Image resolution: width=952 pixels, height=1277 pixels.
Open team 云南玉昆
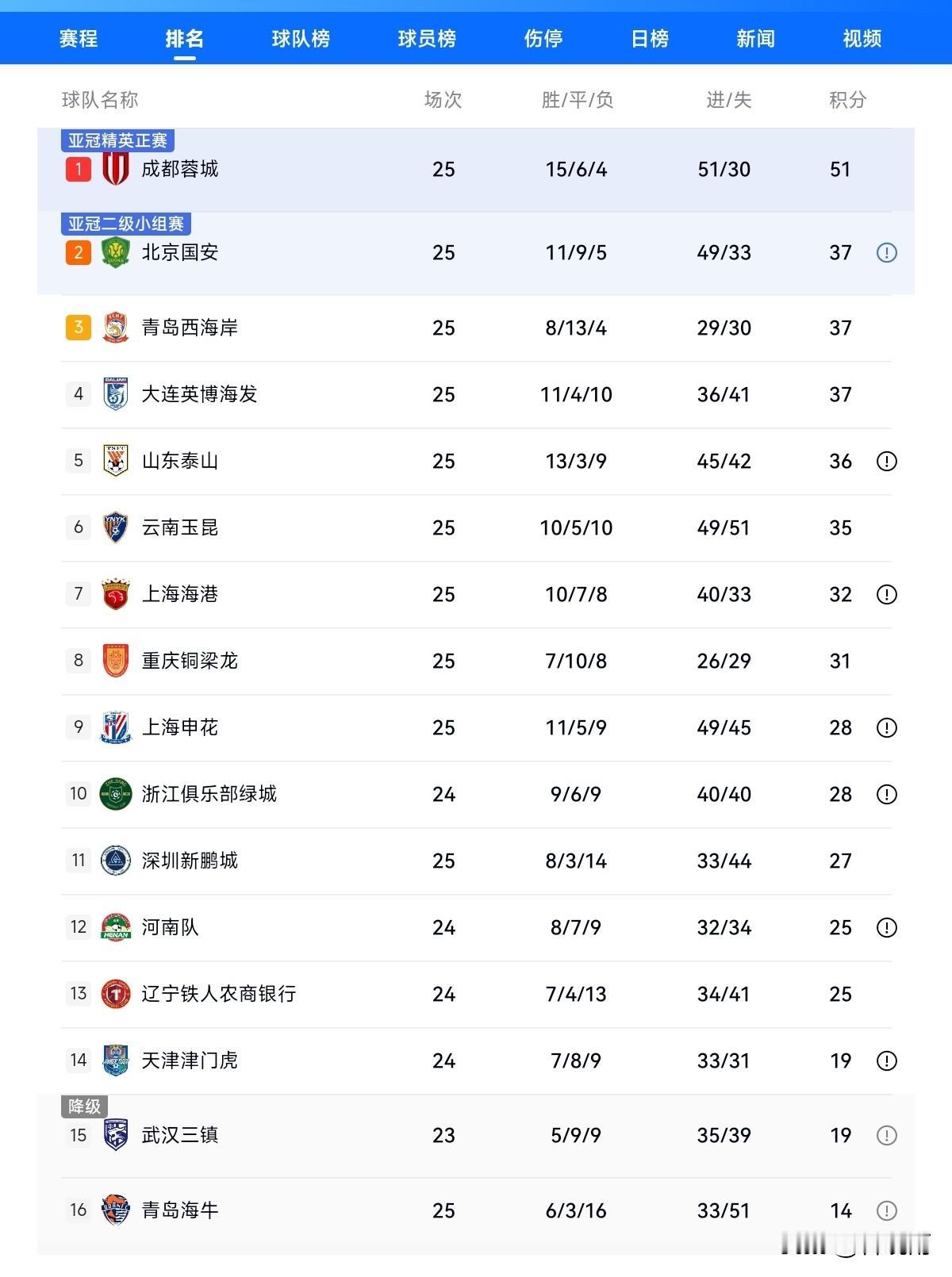click(x=180, y=527)
